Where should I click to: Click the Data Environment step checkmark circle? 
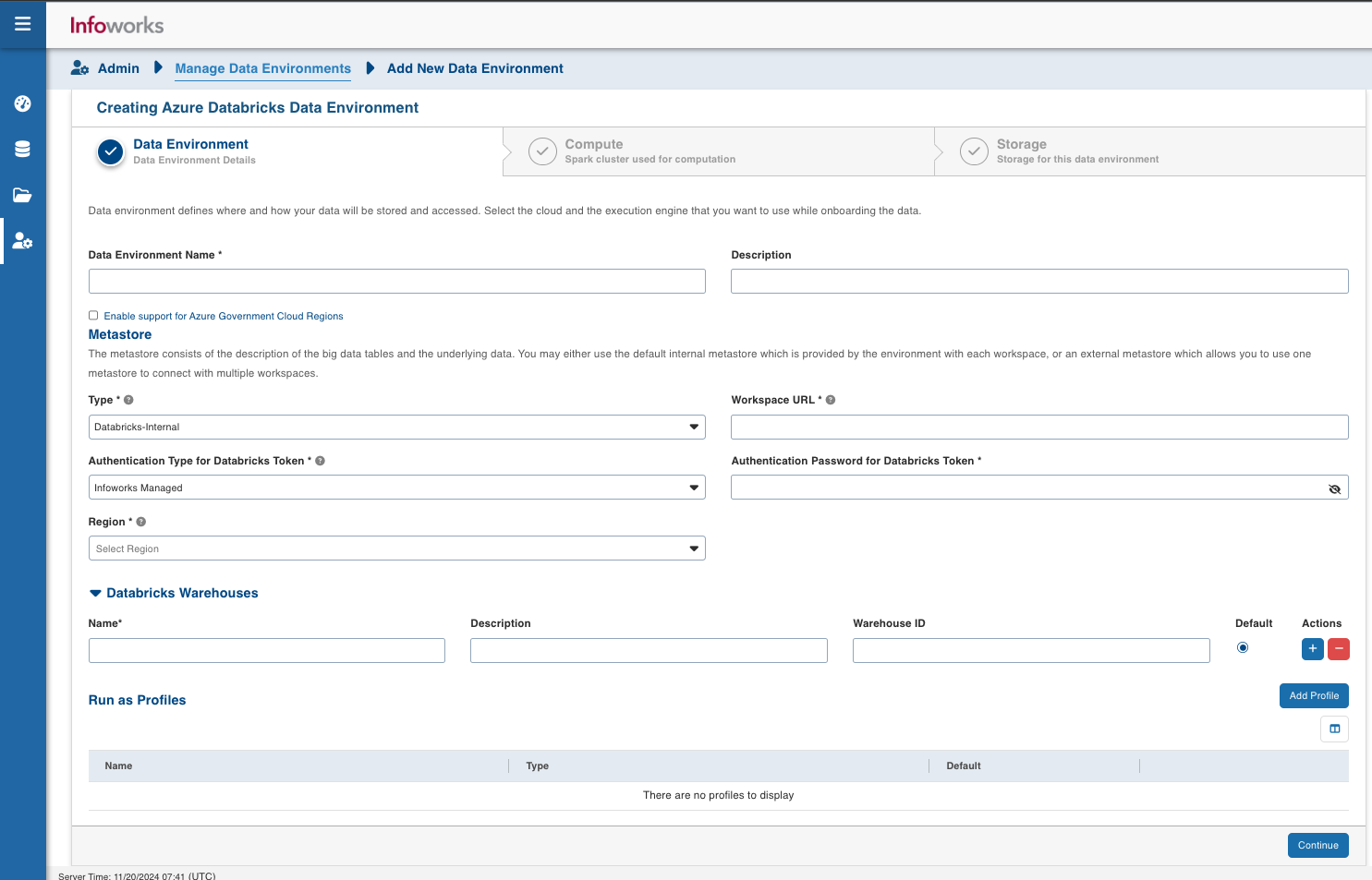pyautogui.click(x=110, y=151)
